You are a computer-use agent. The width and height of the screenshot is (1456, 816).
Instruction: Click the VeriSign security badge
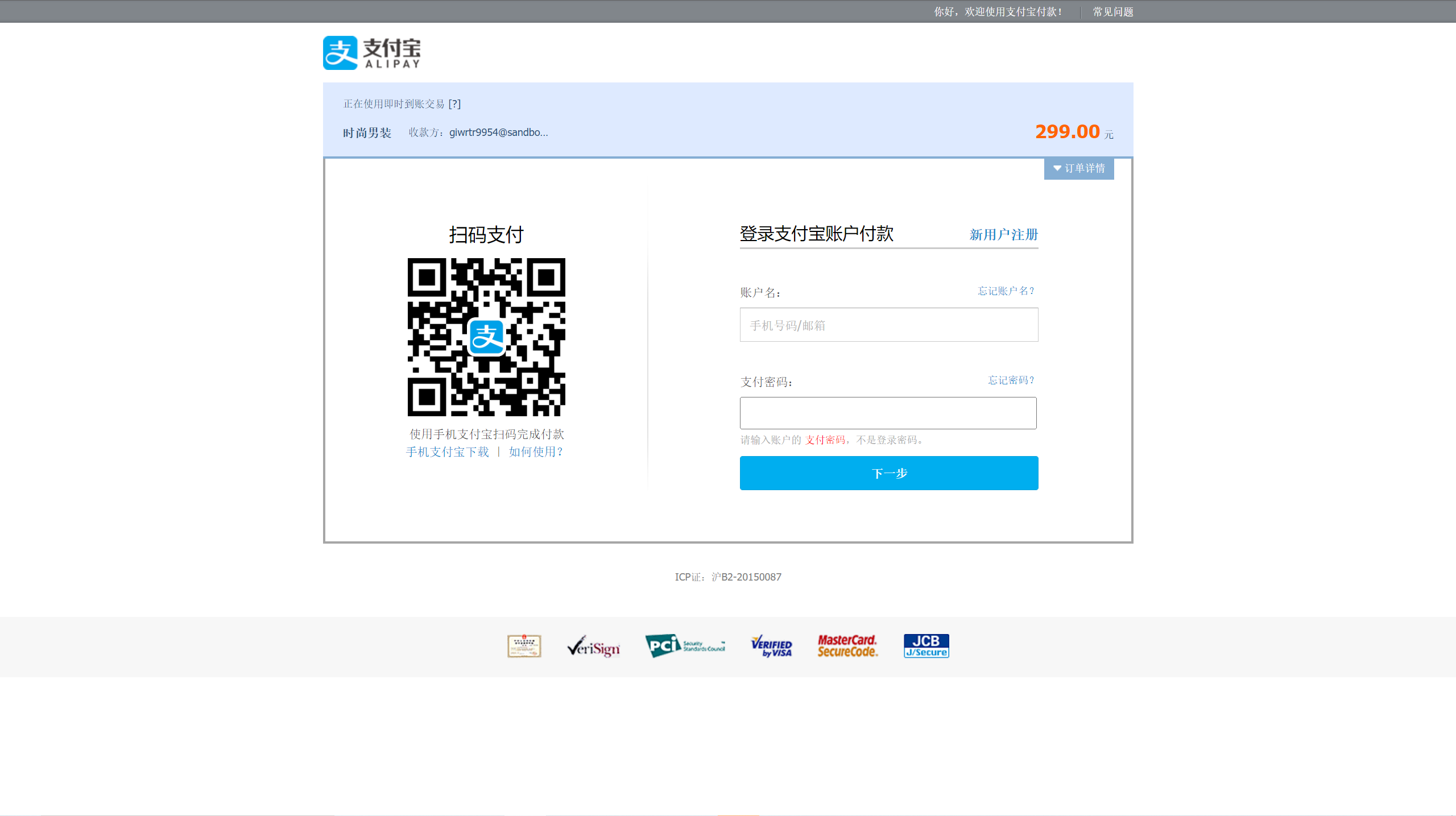593,647
